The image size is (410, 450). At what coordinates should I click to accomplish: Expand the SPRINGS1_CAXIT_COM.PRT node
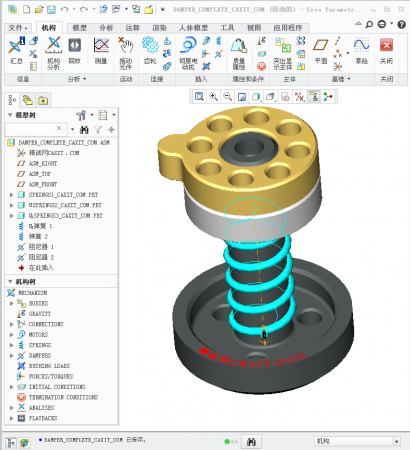[x=11, y=195]
